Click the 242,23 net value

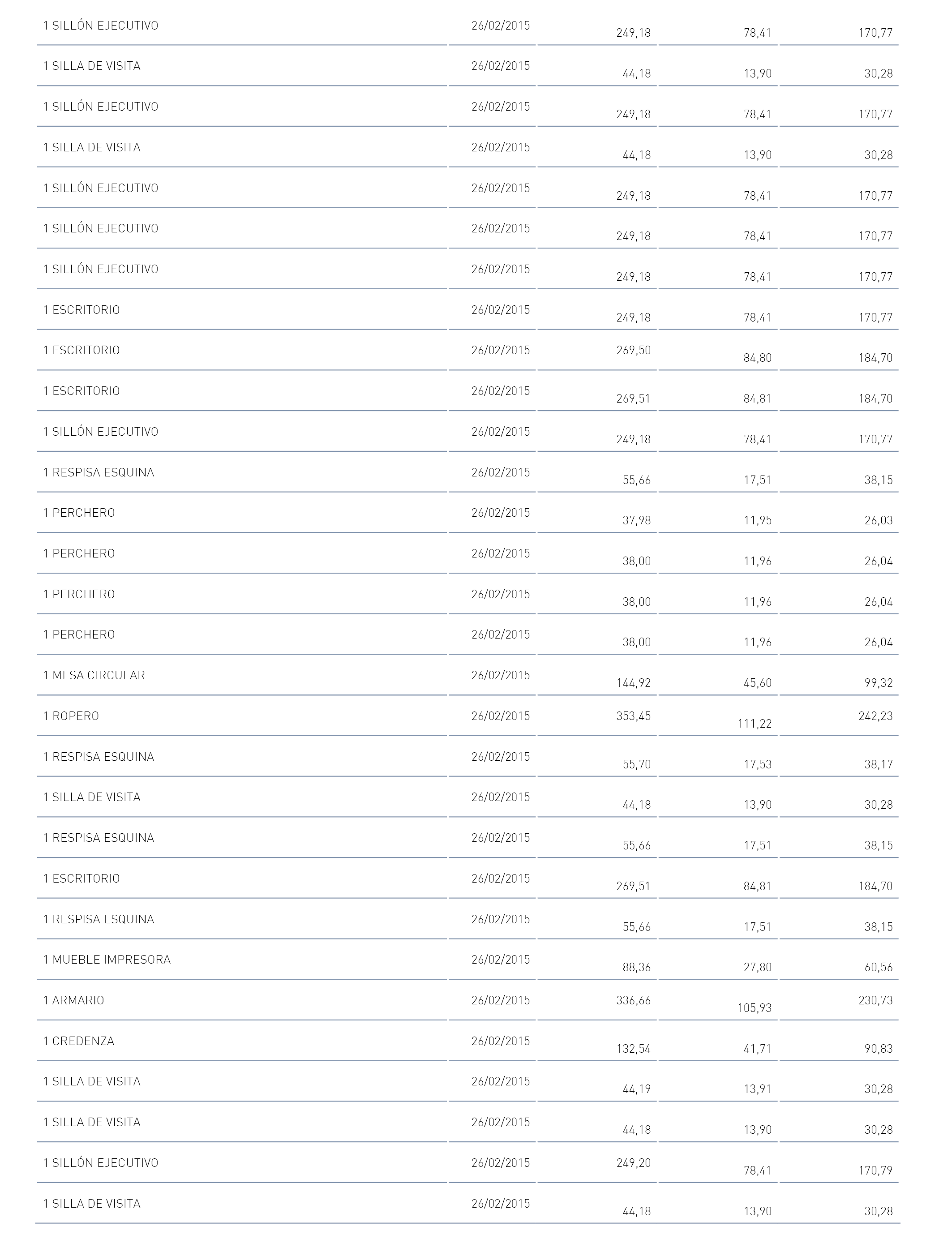coord(875,716)
